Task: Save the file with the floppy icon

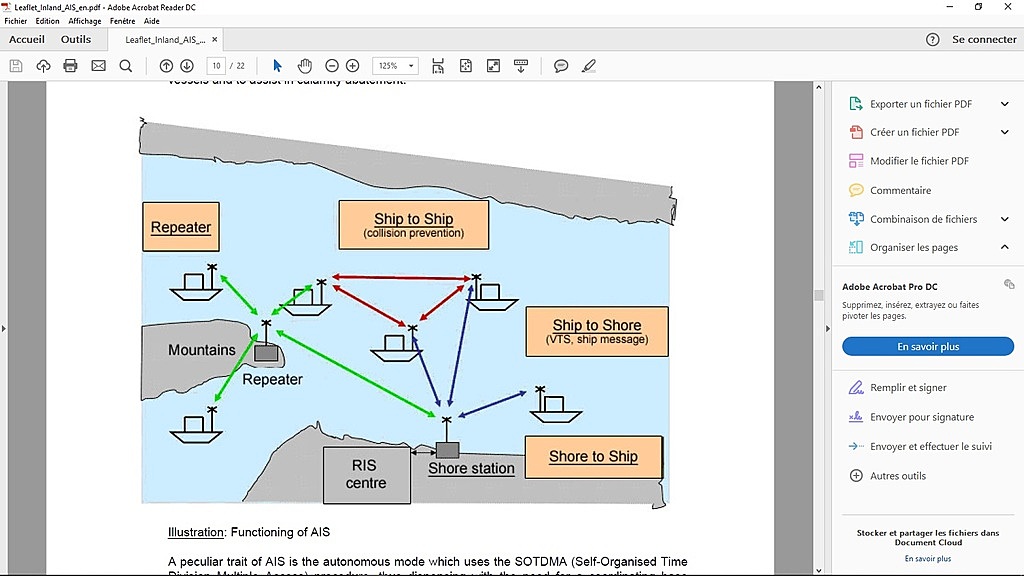Action: 16,66
